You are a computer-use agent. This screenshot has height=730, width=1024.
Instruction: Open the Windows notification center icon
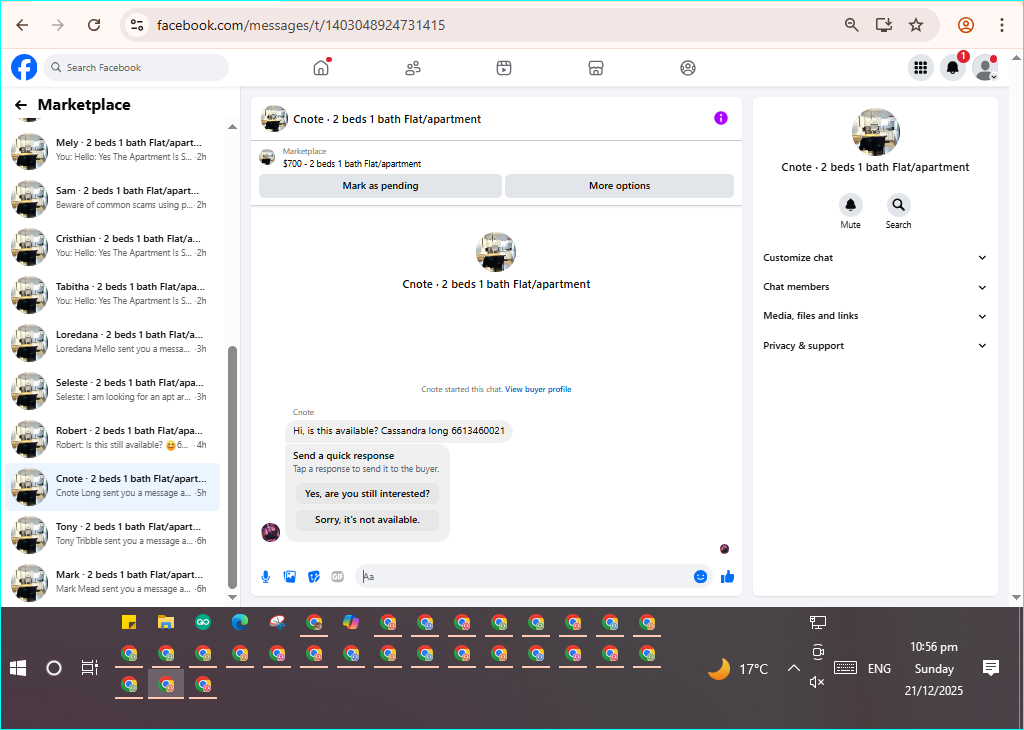pos(991,667)
